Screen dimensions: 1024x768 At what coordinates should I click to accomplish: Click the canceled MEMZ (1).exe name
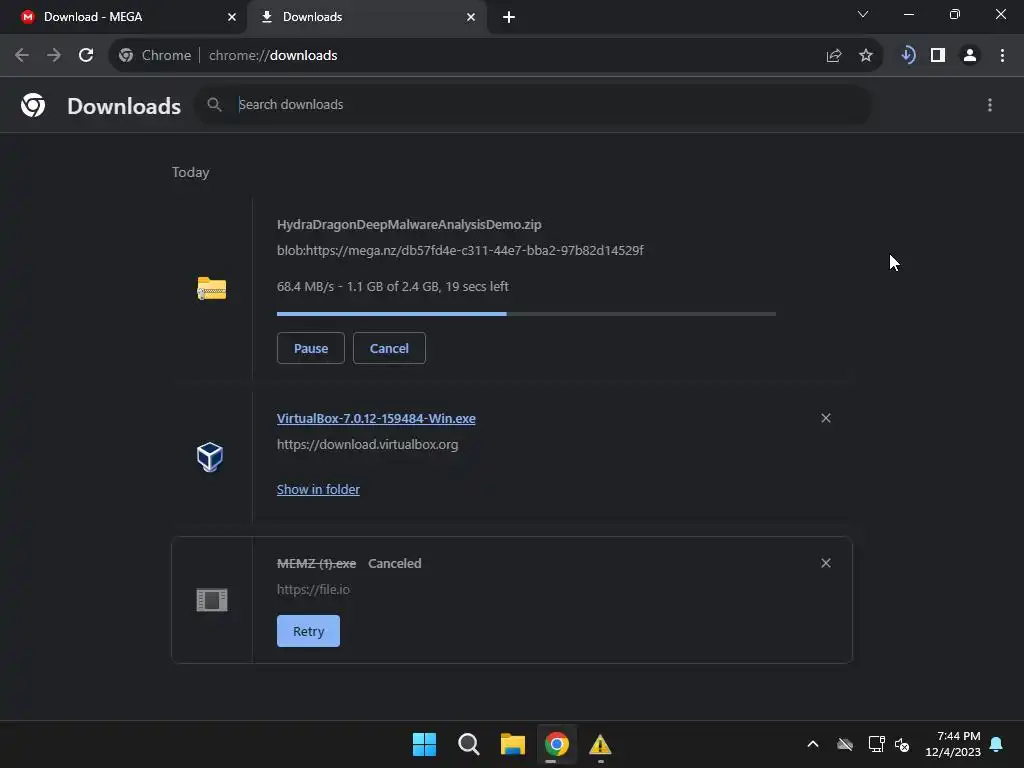317,564
